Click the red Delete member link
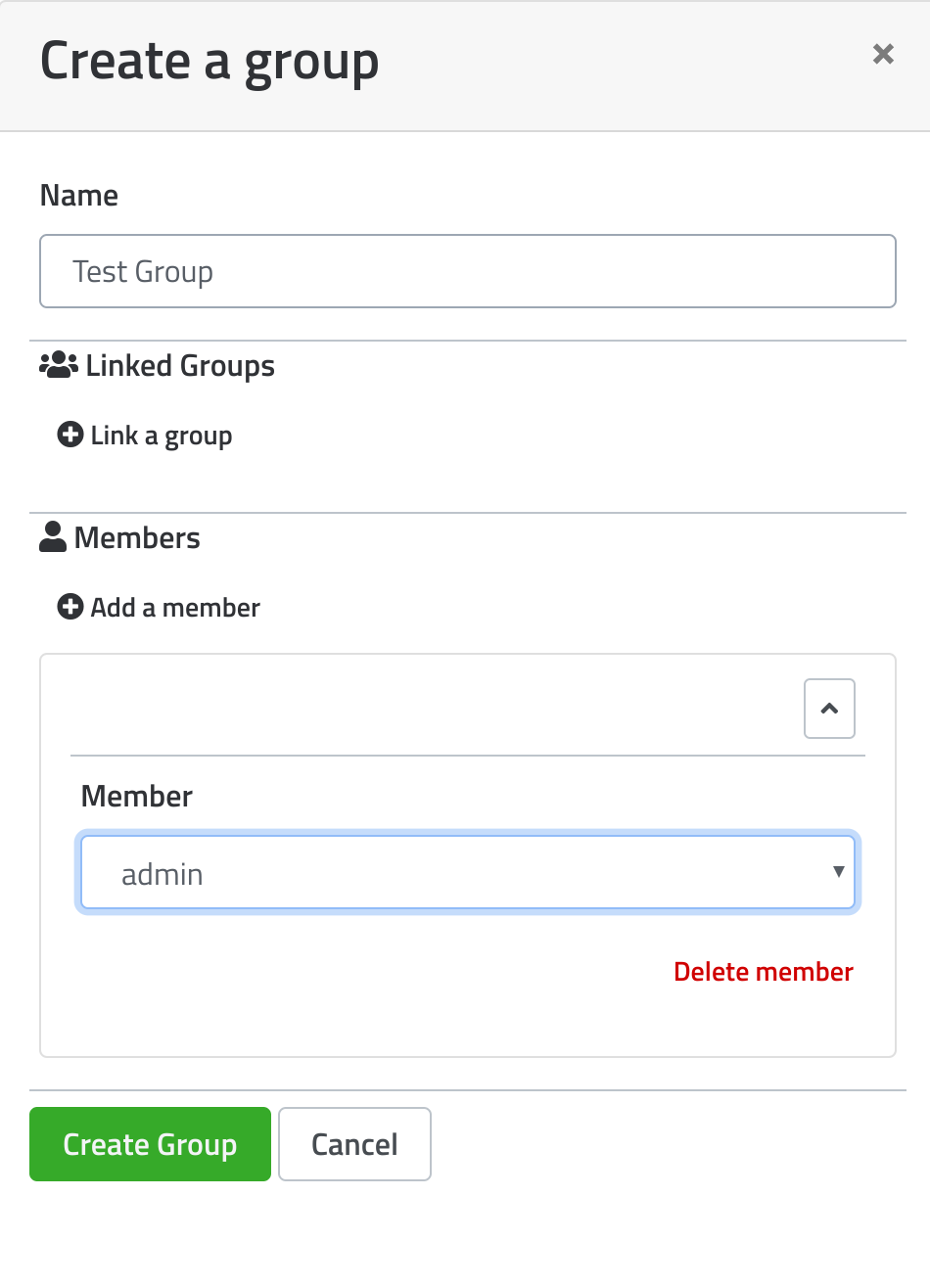The height and width of the screenshot is (1288, 930). (x=764, y=972)
